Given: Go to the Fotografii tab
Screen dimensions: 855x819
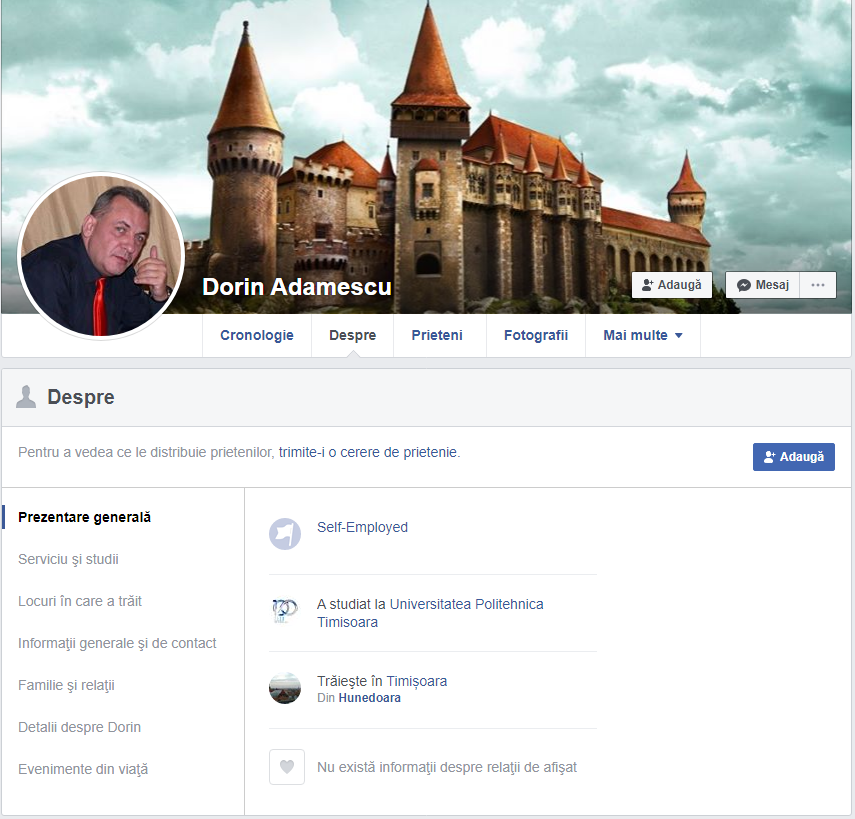Looking at the screenshot, I should [535, 335].
